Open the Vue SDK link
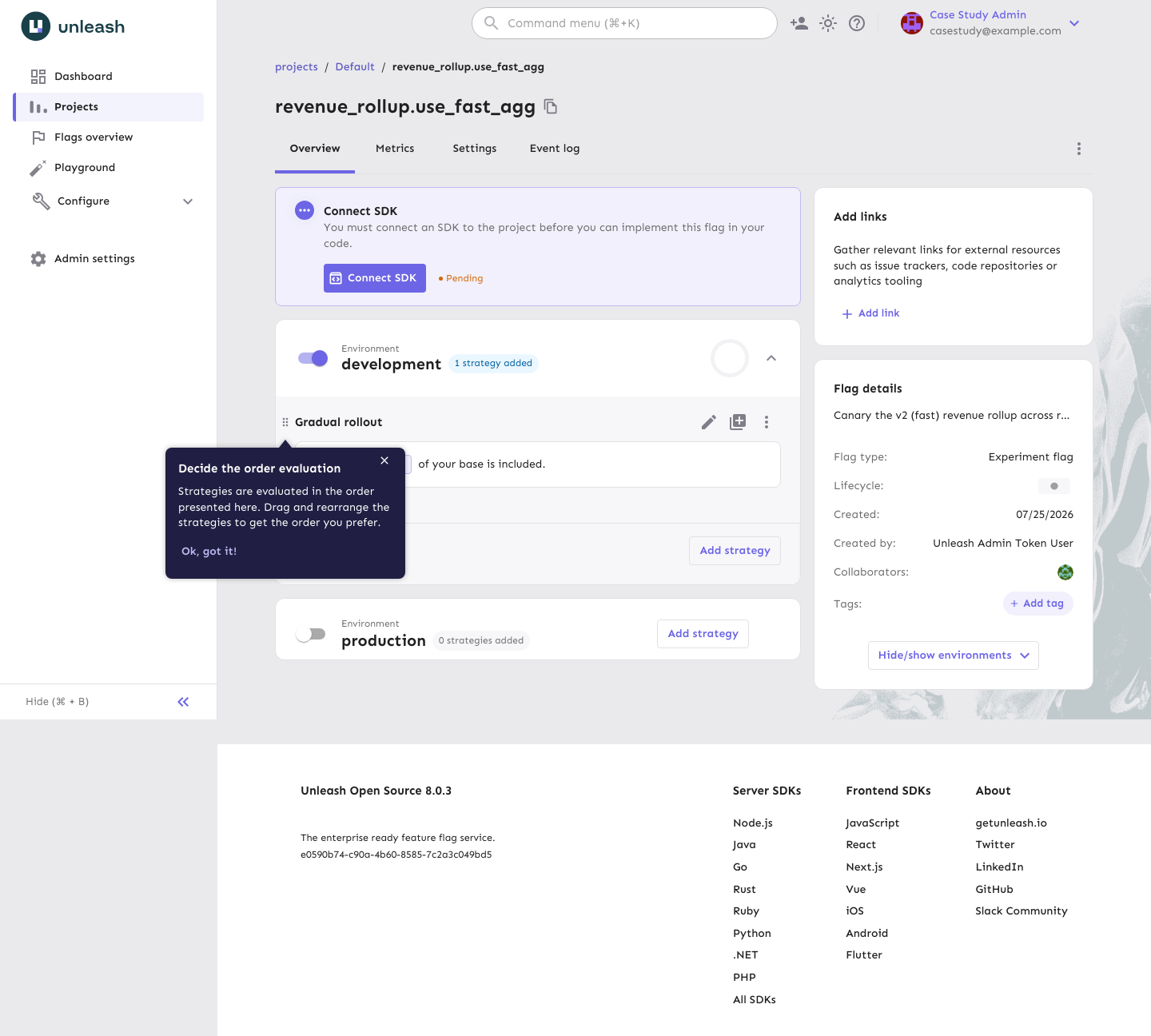The height and width of the screenshot is (1036, 1151). pyautogui.click(x=856, y=890)
